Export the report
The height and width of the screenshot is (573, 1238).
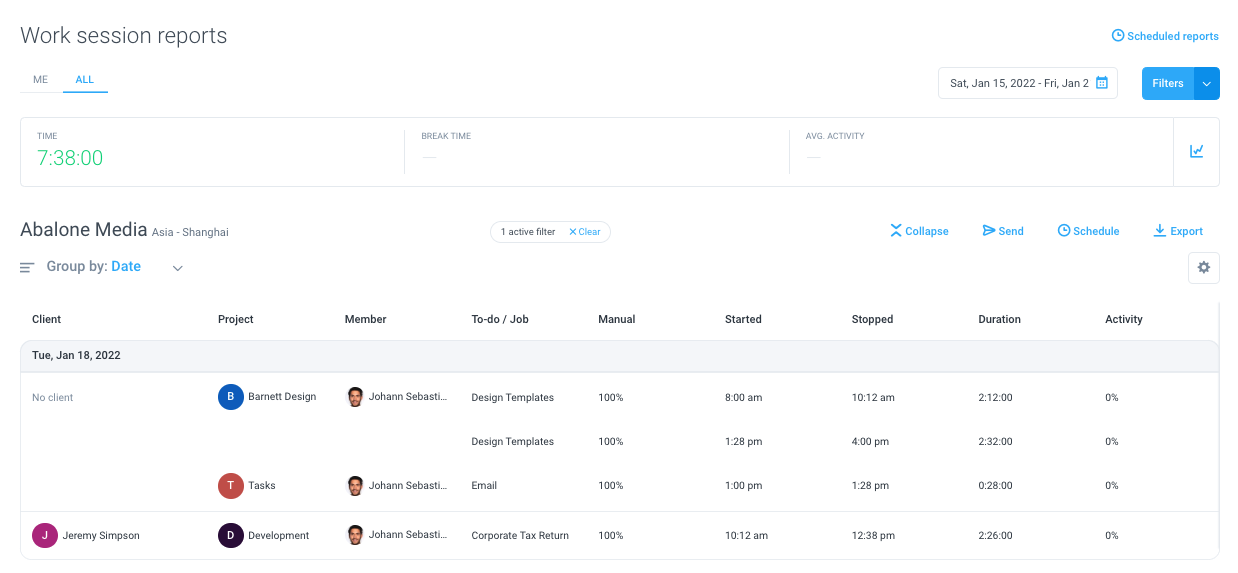(x=1178, y=231)
